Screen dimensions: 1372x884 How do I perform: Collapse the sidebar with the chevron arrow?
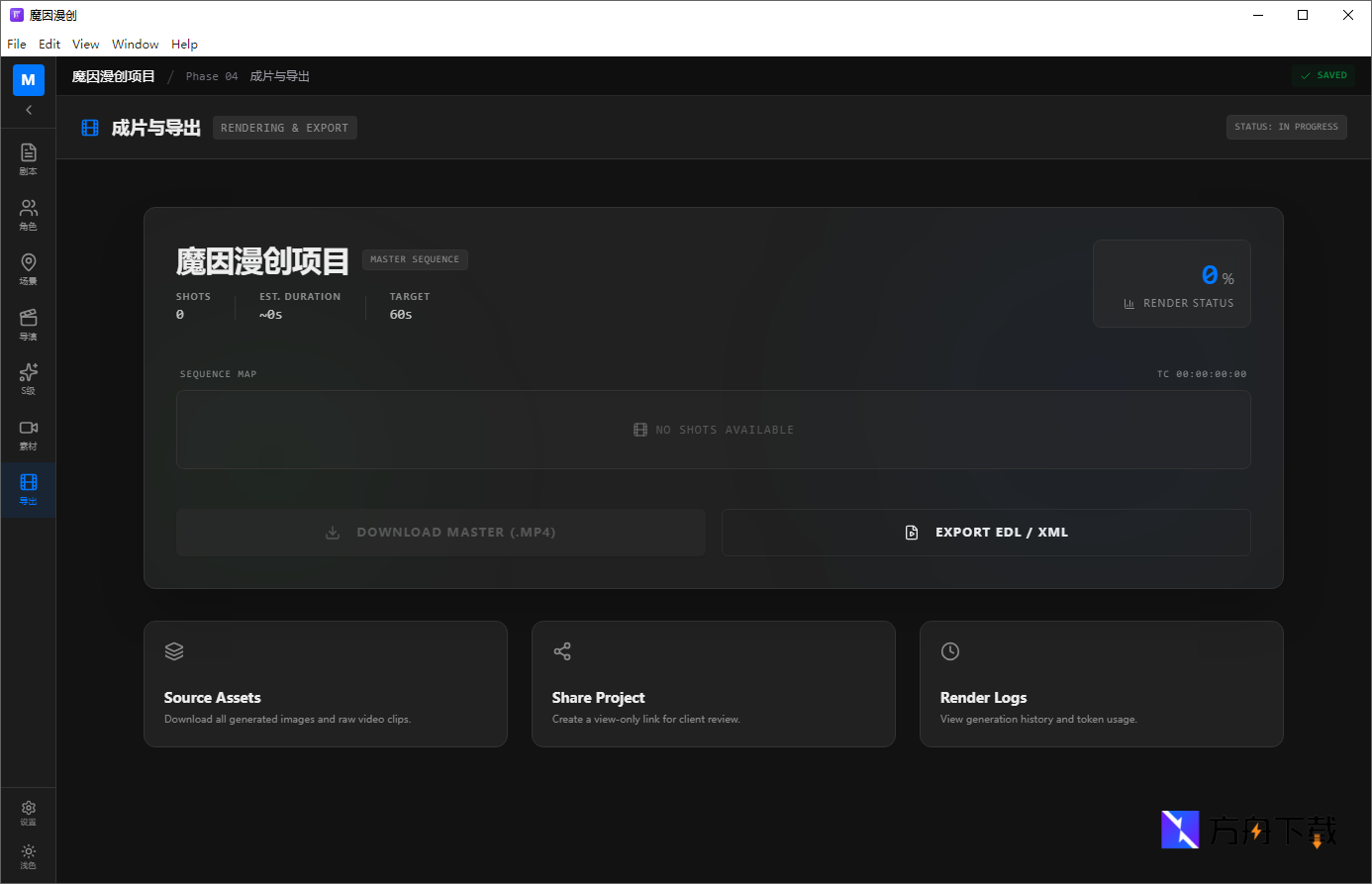click(28, 110)
